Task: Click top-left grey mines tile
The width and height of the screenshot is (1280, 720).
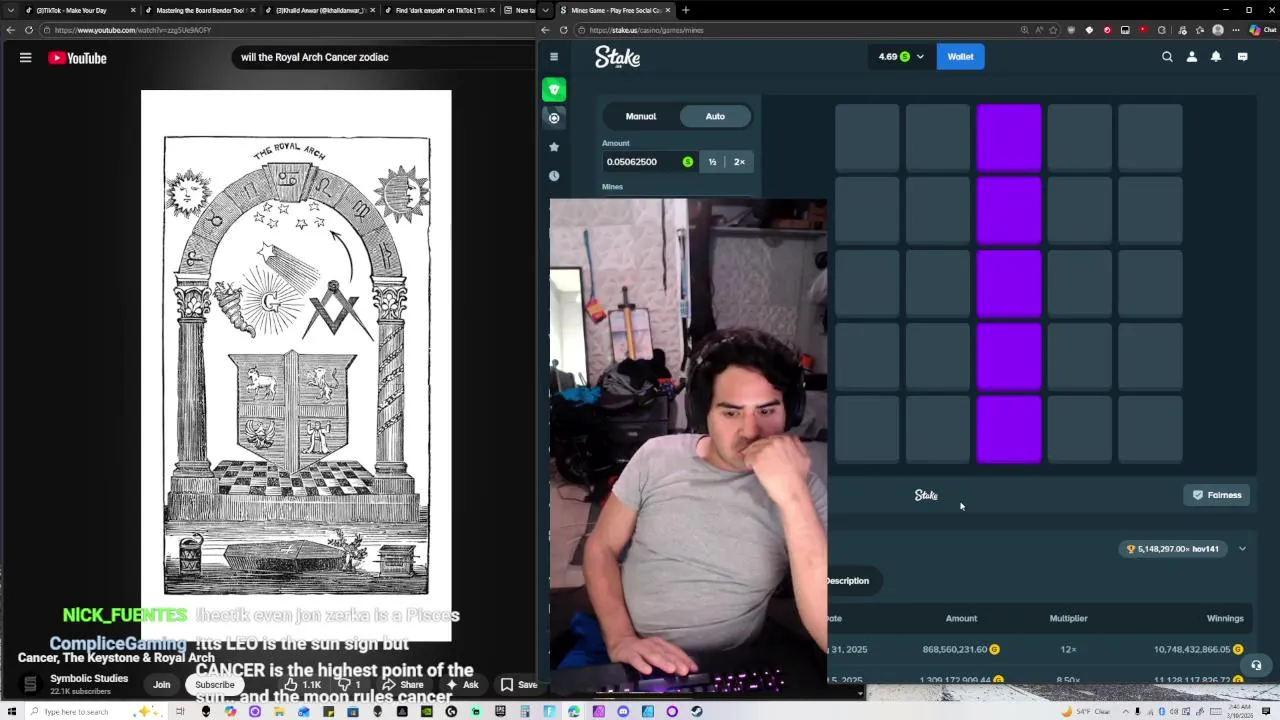Action: (x=867, y=137)
